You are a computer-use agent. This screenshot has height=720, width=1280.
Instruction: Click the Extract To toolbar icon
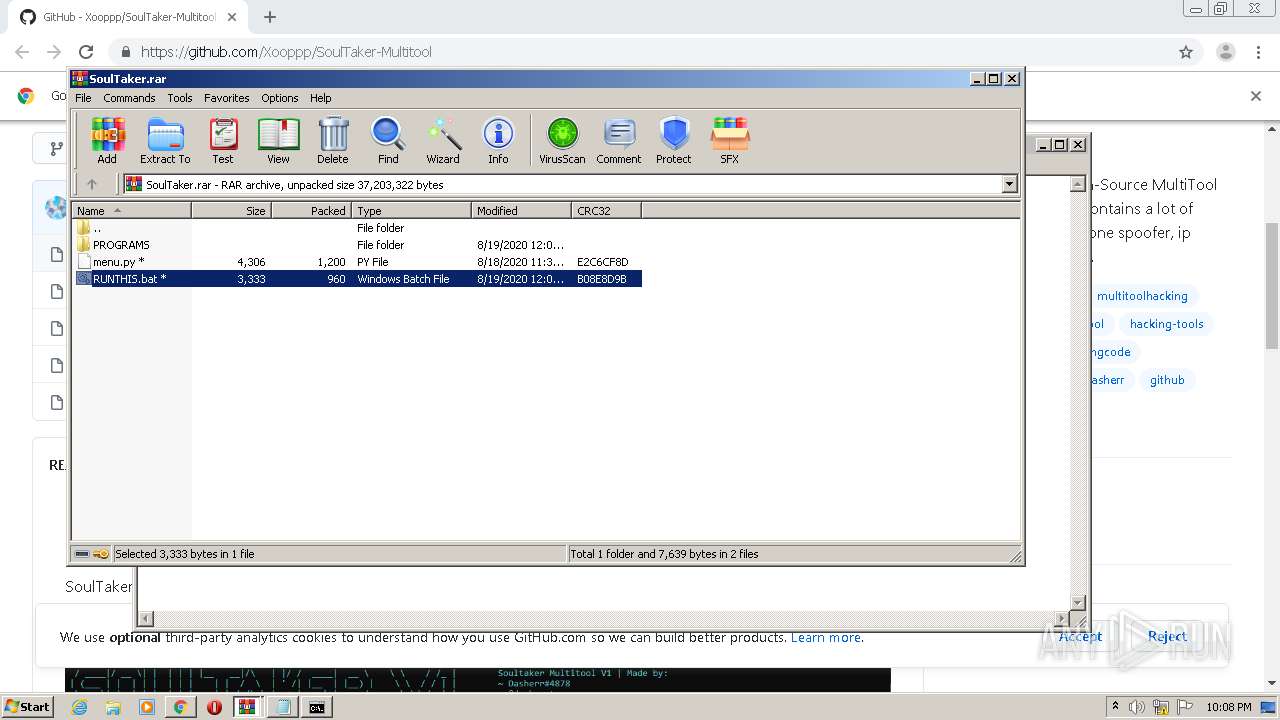[165, 140]
